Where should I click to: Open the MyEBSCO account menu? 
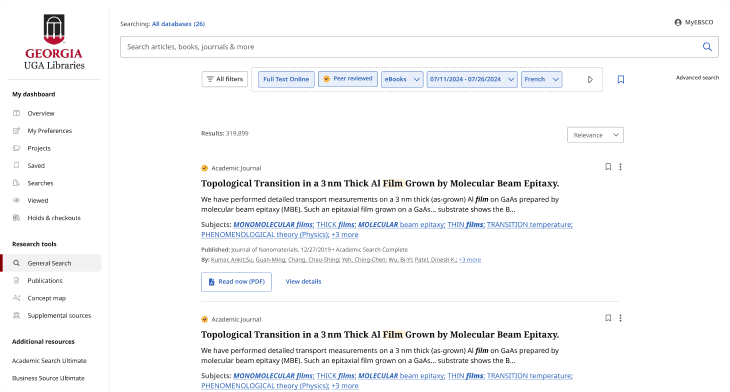pos(694,22)
